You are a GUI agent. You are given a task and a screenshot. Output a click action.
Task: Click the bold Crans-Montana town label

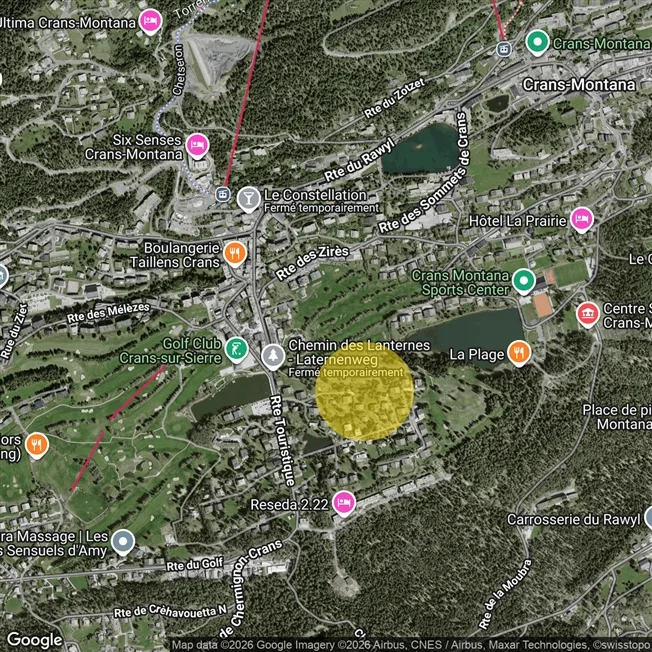[579, 85]
